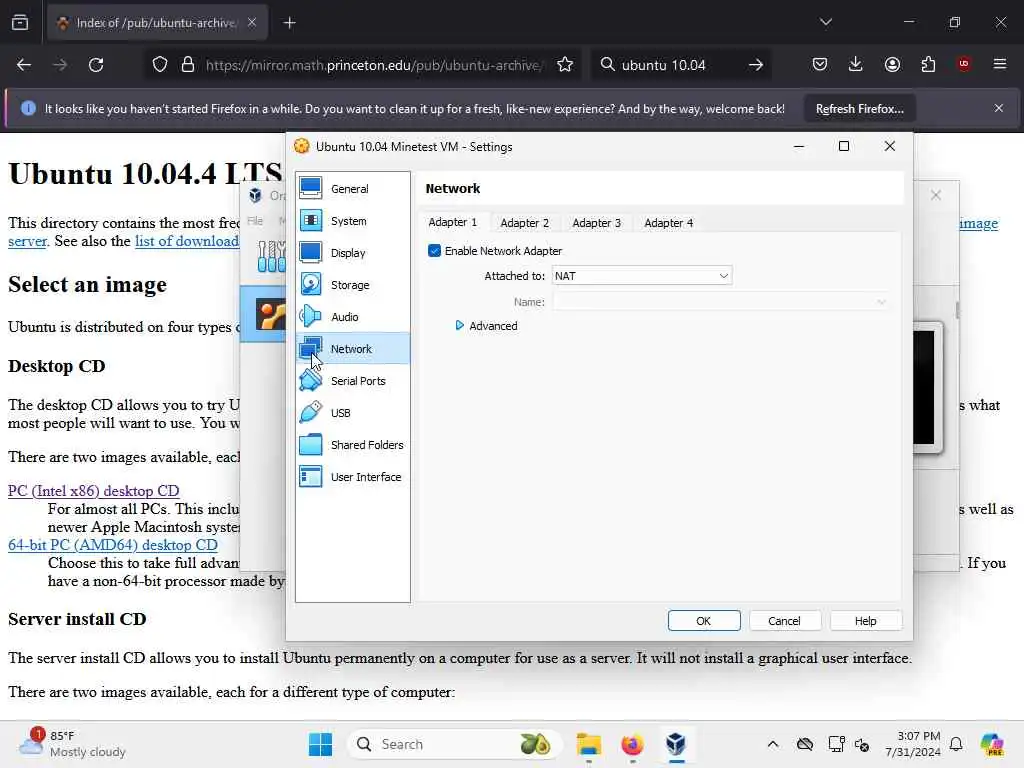The width and height of the screenshot is (1024, 768).
Task: Show hidden system tray icons chevron
Action: pos(773,744)
